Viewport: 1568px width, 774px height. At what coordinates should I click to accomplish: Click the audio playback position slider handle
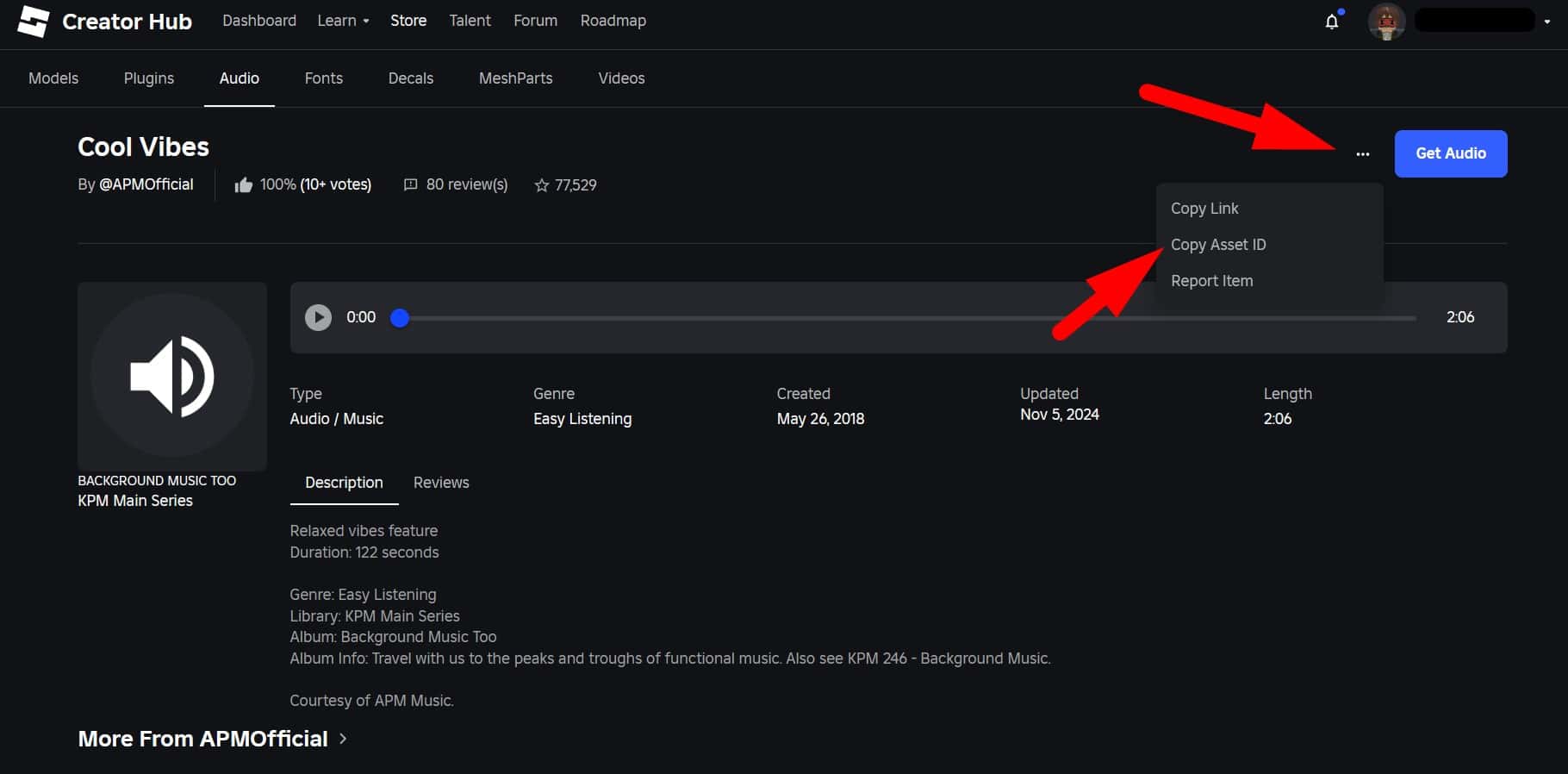click(x=400, y=318)
